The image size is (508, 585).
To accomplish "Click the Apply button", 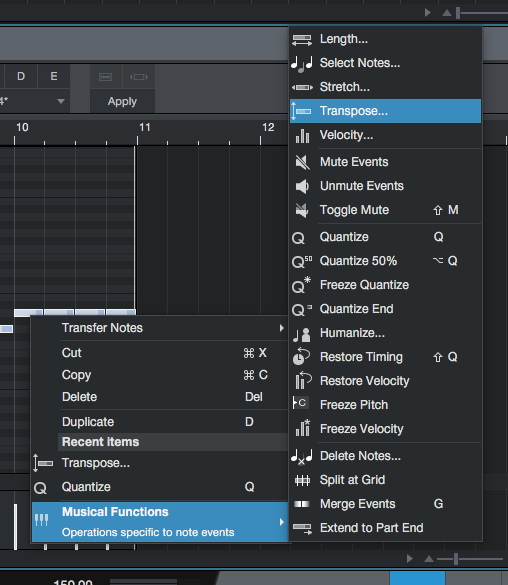I will pyautogui.click(x=122, y=101).
